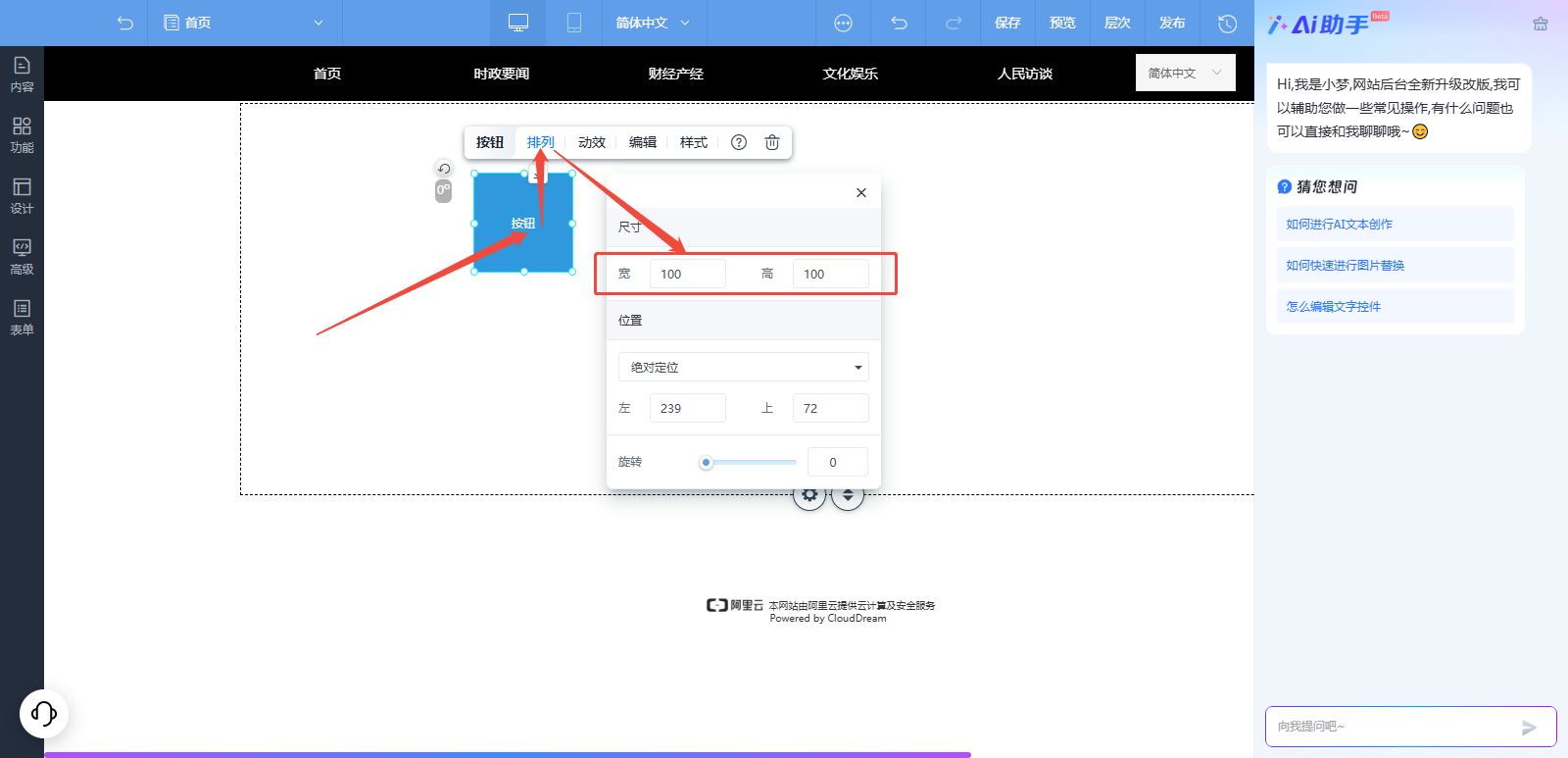Switch to mobile preview mode

point(574,23)
